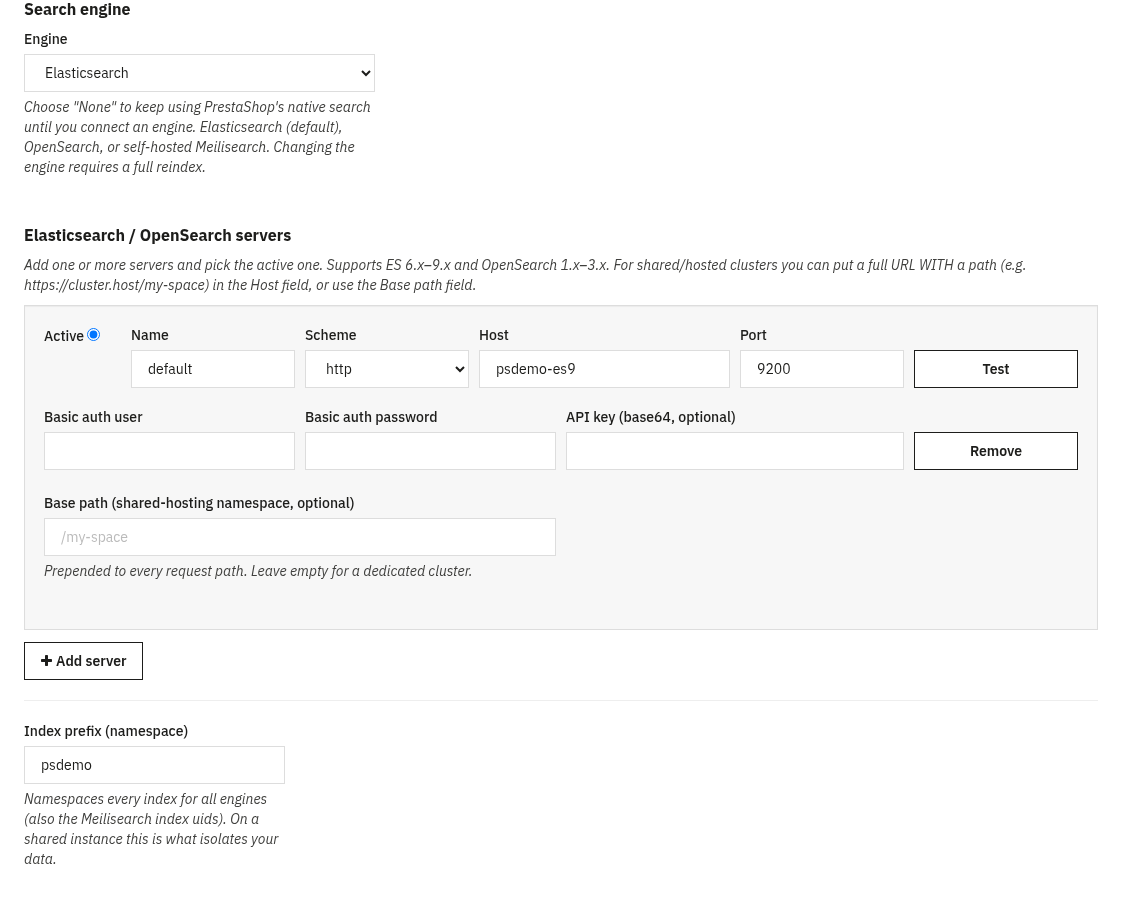The height and width of the screenshot is (899, 1122).
Task: Click the Test button
Action: click(x=995, y=369)
